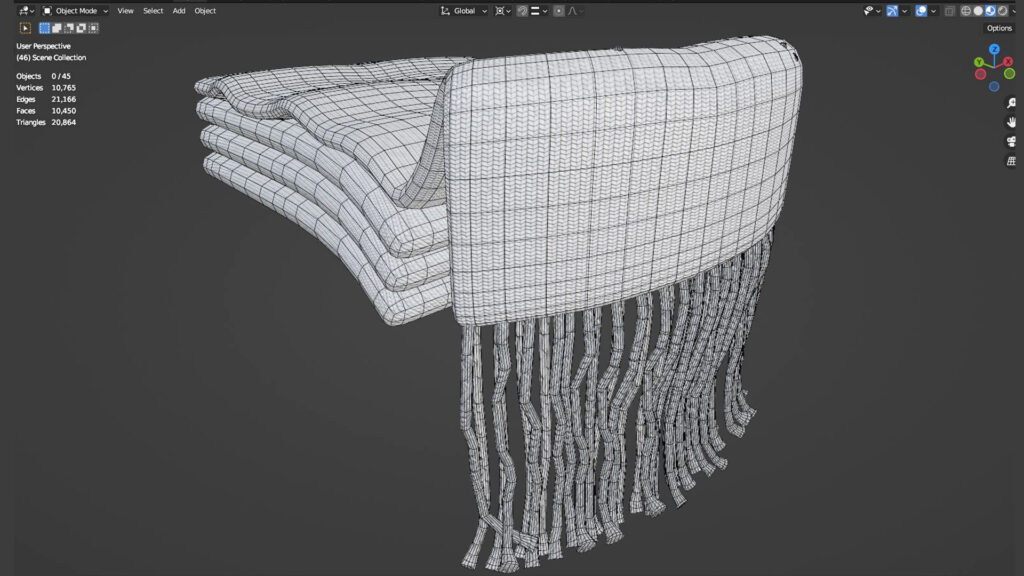Click the red X axis gizmo ball
The image size is (1024, 576).
pos(980,74)
